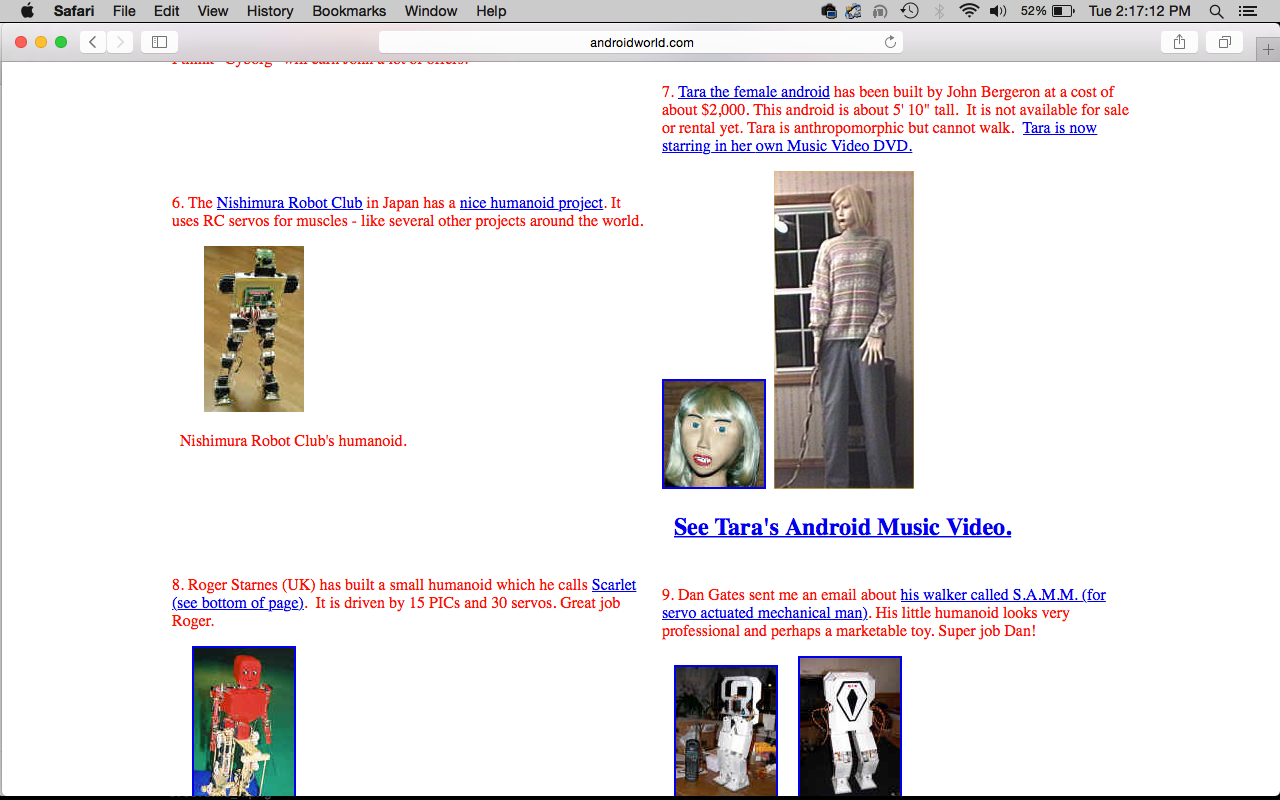Click the 'Nishimura Robot Club's humanoid.' caption
The image size is (1280, 800).
click(x=293, y=441)
